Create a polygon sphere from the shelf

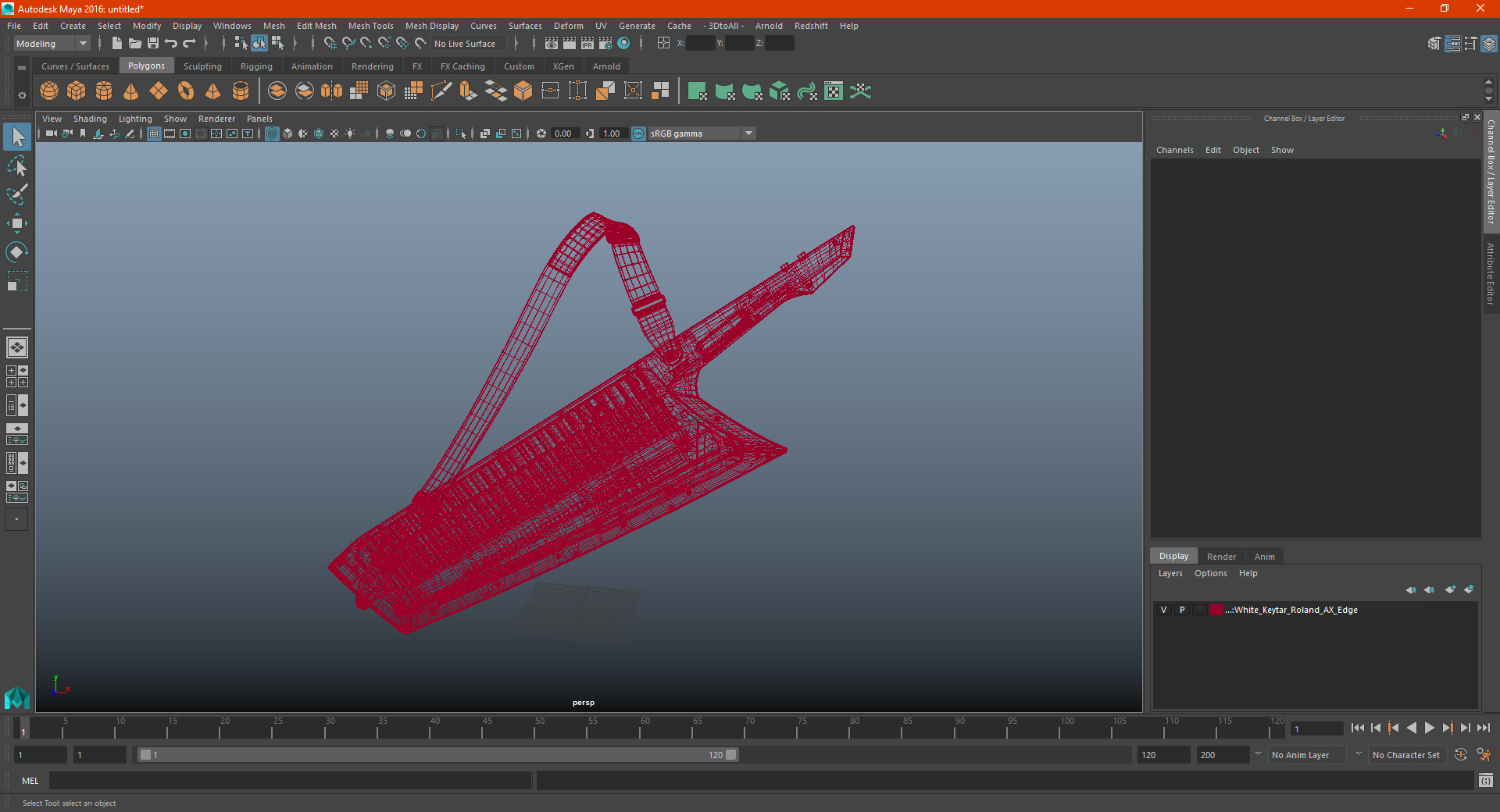[x=49, y=91]
